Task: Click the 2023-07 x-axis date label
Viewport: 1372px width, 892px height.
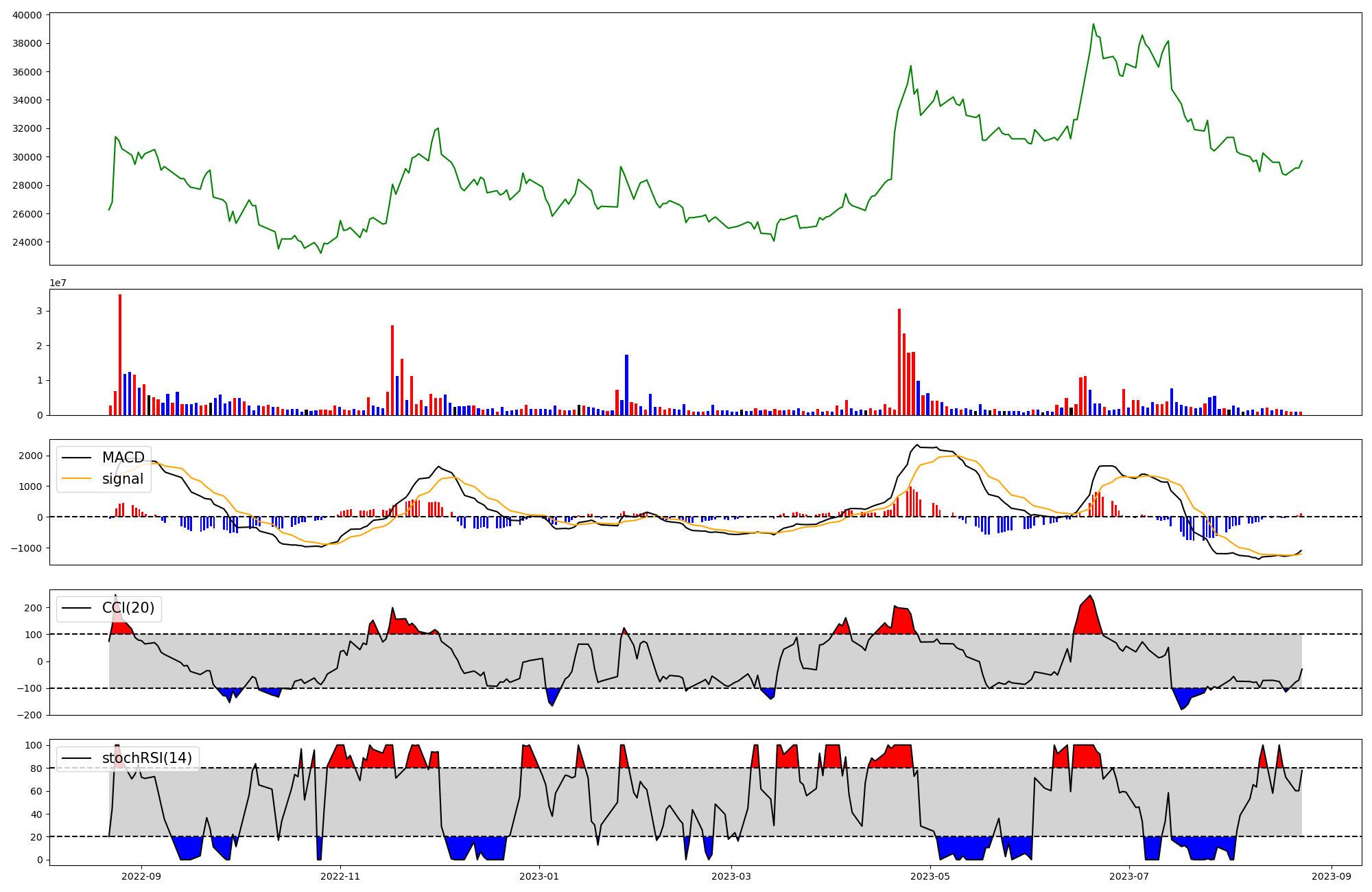Action: pos(1129,876)
